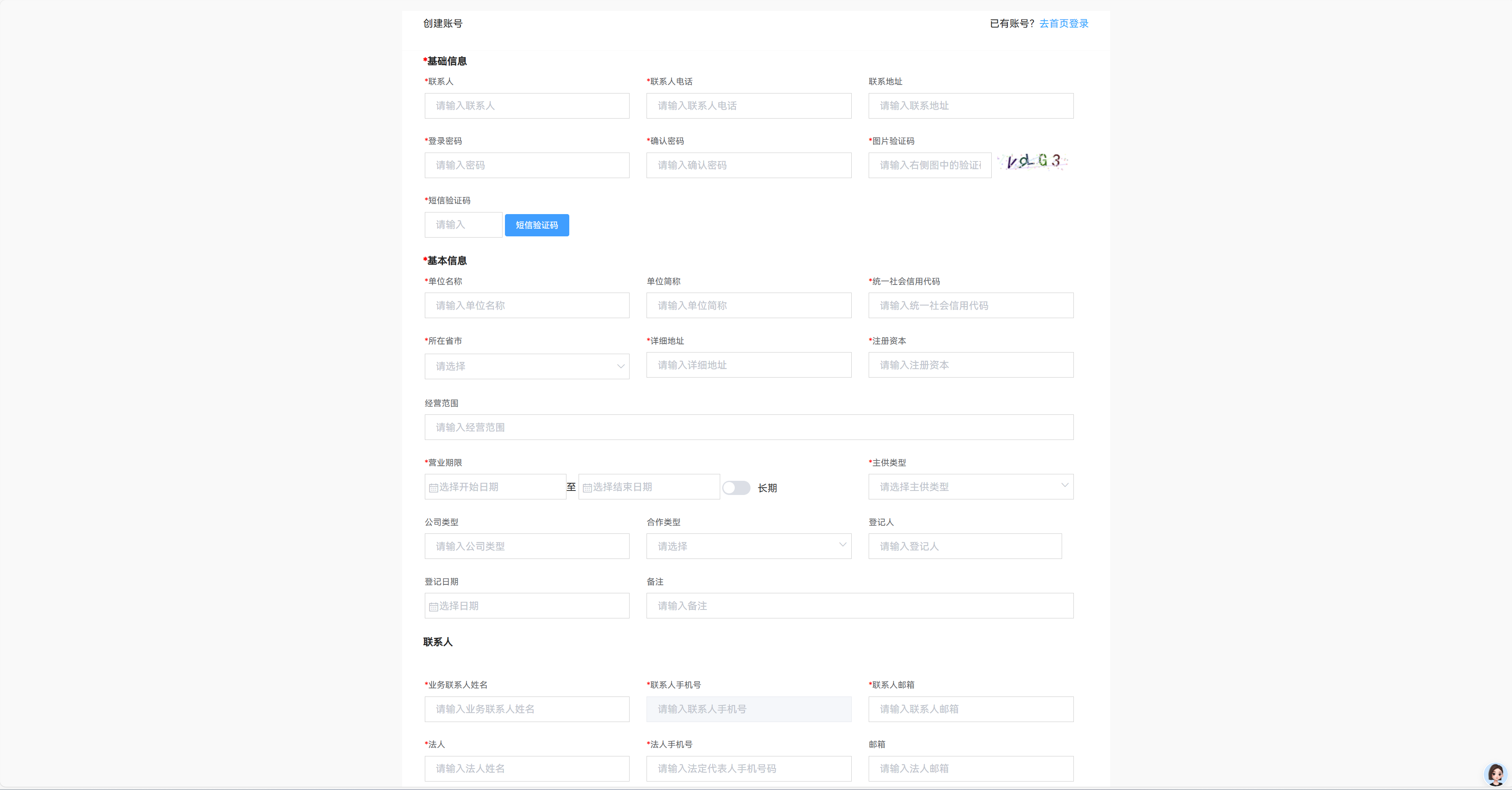Open the 合作类型 select box

coord(749,546)
